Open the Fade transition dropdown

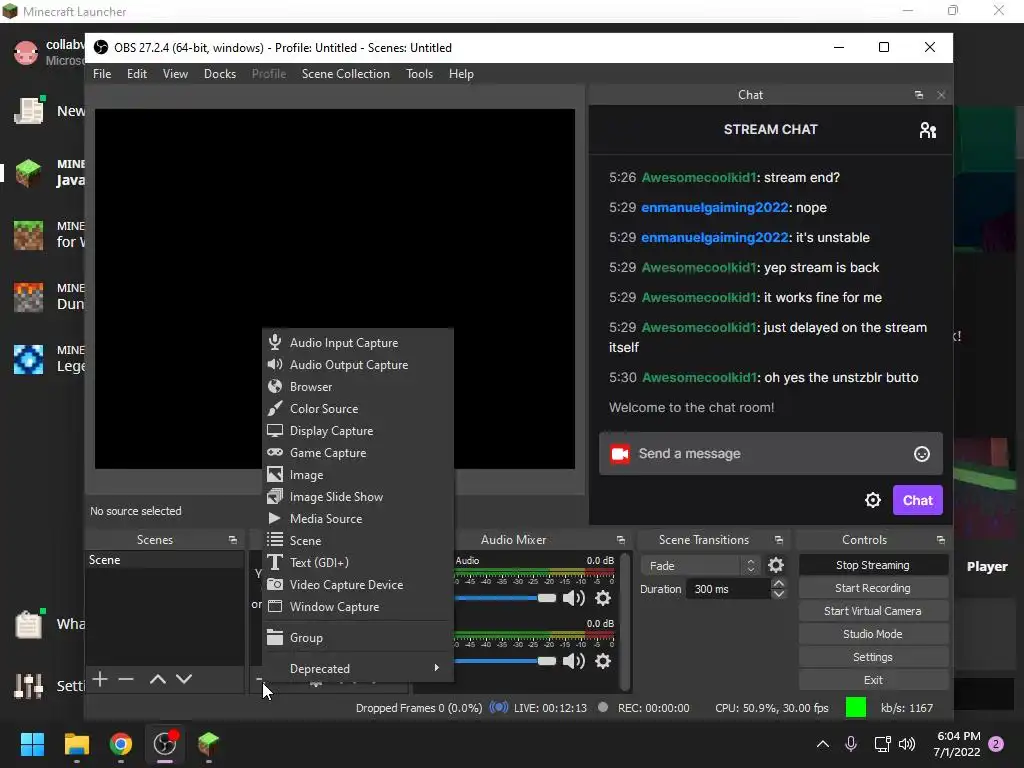700,566
